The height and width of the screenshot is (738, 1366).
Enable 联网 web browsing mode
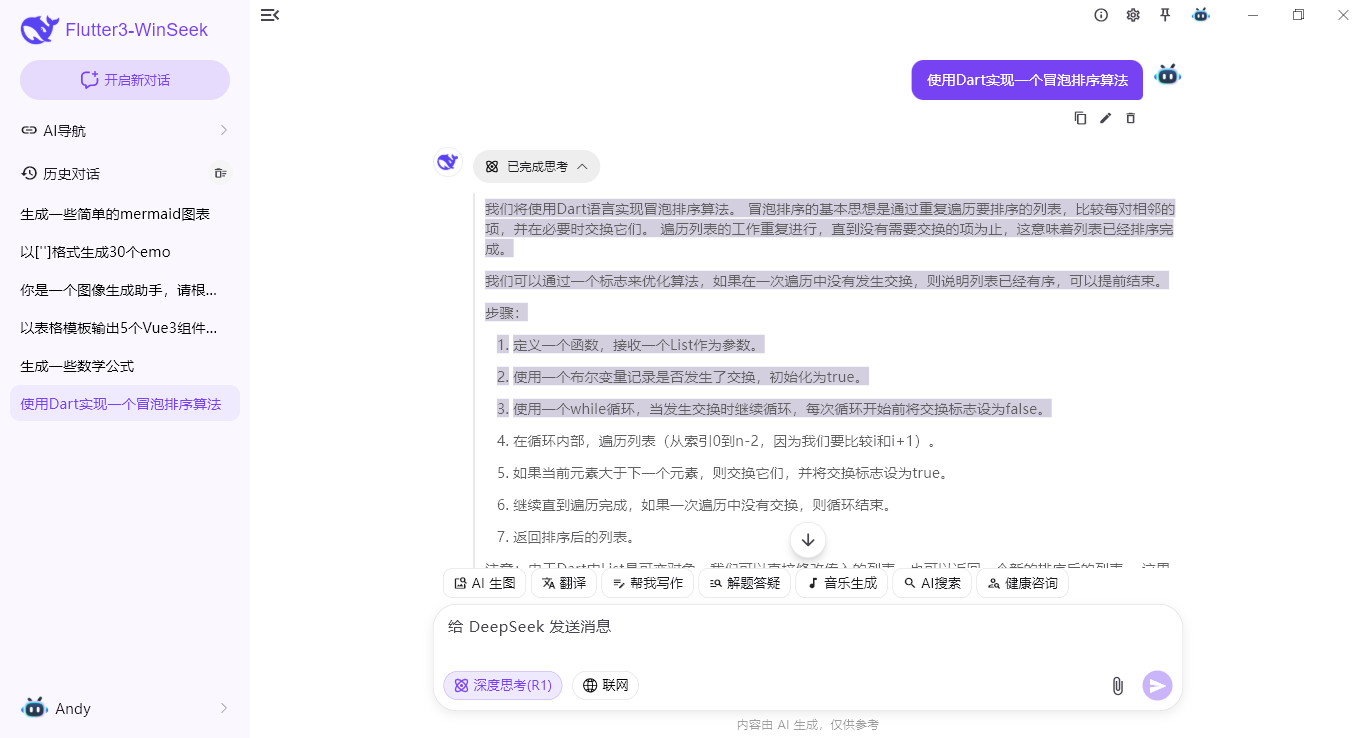605,685
